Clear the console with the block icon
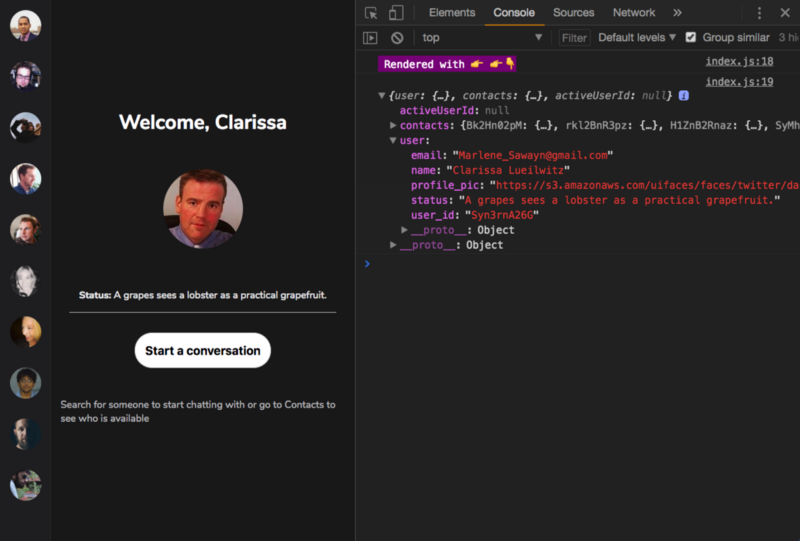Viewport: 800px width, 541px height. coord(397,38)
